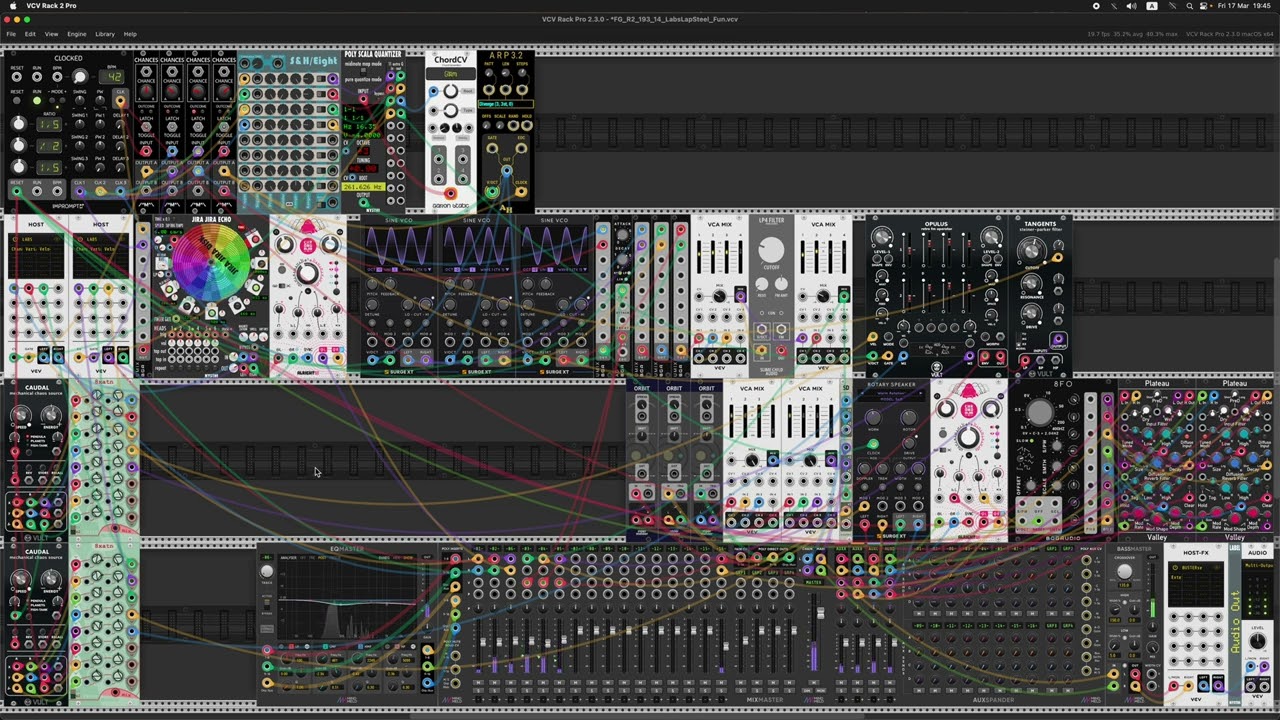This screenshot has width=1280, height=720.
Task: Click the Rotary Speaker HORN knob
Action: (873, 418)
